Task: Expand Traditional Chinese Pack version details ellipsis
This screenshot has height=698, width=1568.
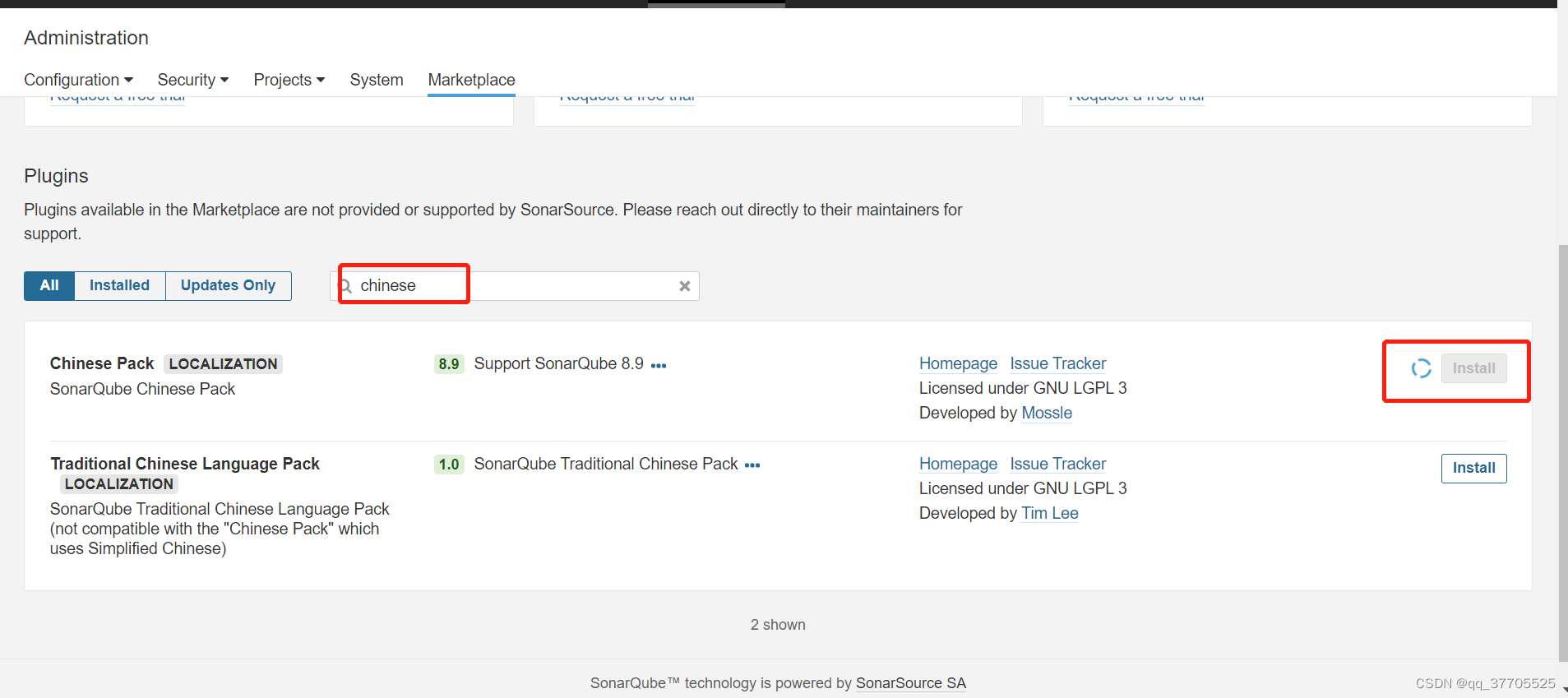Action: pyautogui.click(x=752, y=465)
